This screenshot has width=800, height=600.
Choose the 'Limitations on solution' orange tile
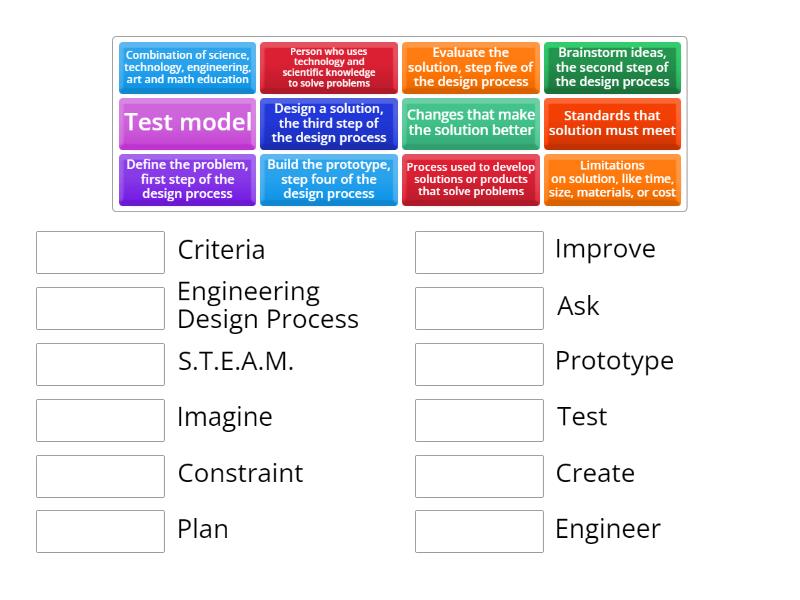612,179
